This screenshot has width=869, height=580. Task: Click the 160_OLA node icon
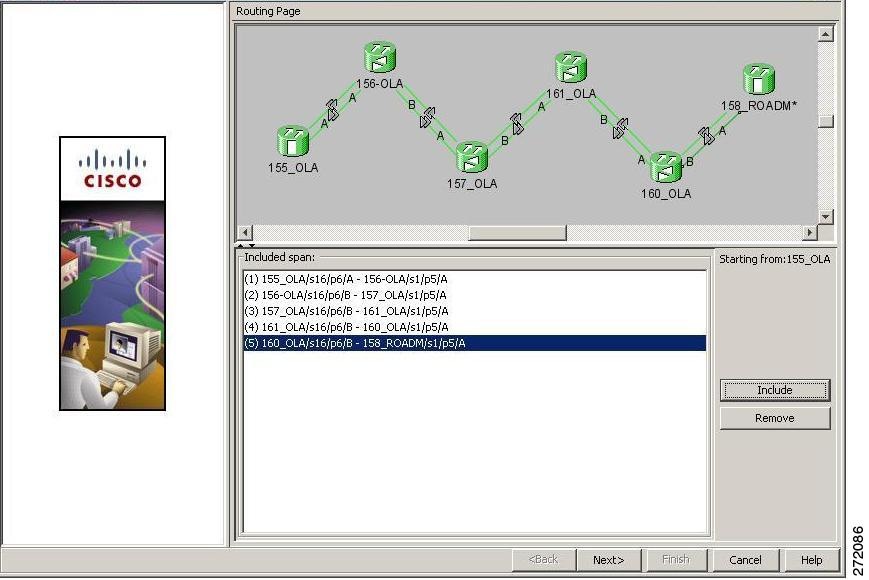tap(666, 167)
